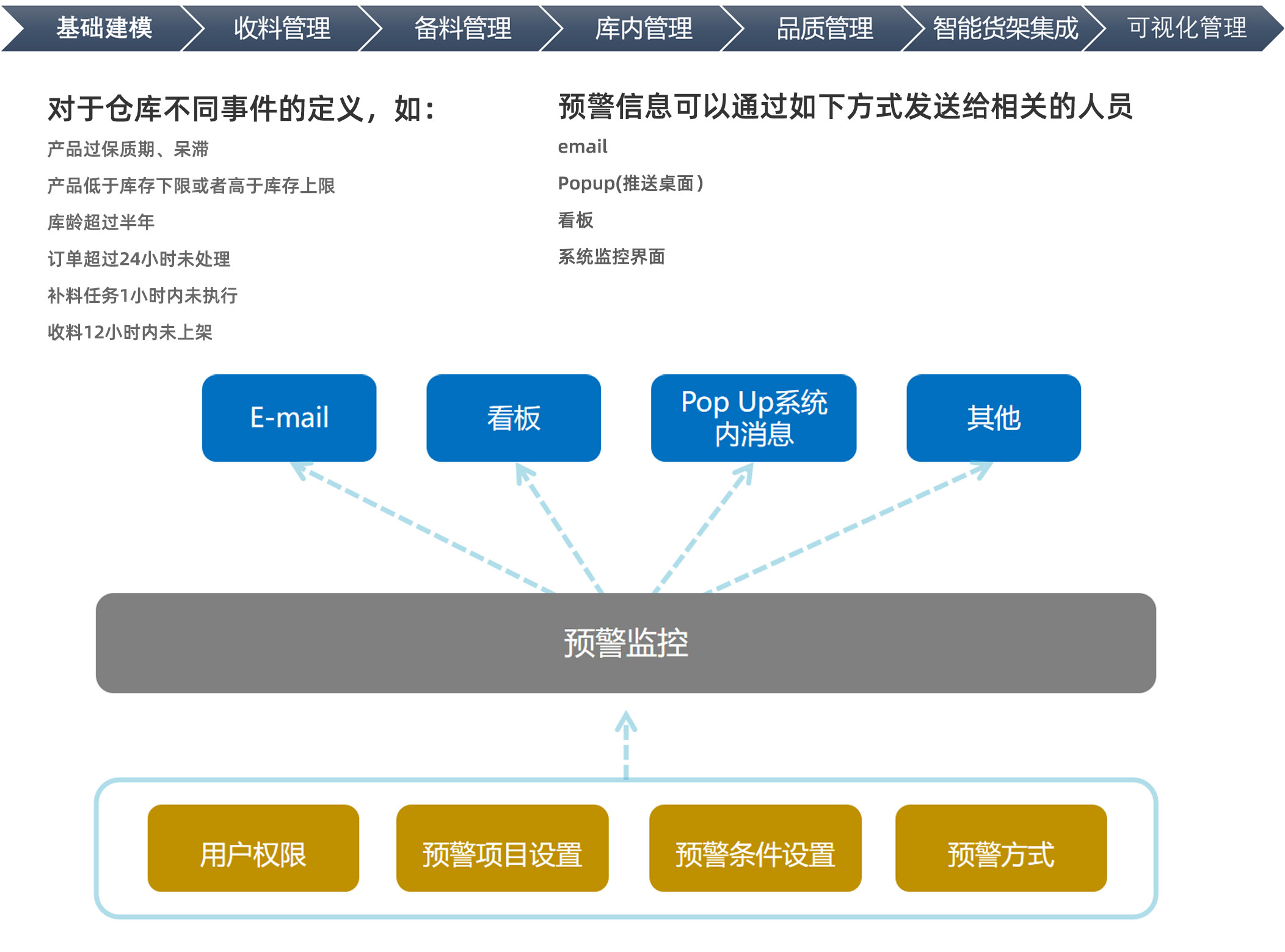The width and height of the screenshot is (1285, 952).
Task: Select the 系统监控界面 list entry
Action: click(611, 256)
